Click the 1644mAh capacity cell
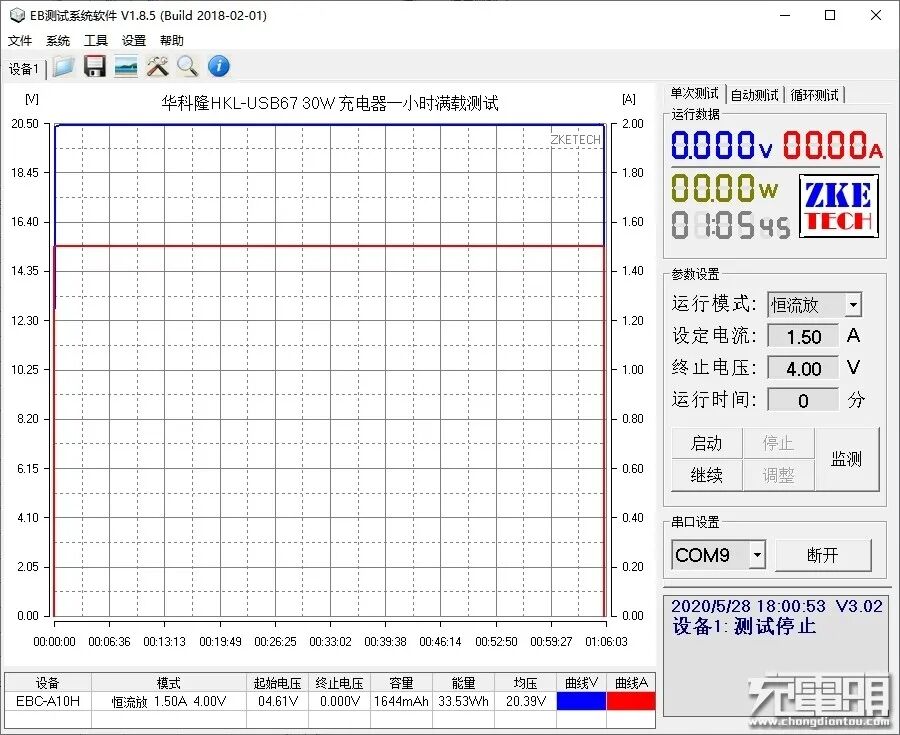 pyautogui.click(x=401, y=701)
